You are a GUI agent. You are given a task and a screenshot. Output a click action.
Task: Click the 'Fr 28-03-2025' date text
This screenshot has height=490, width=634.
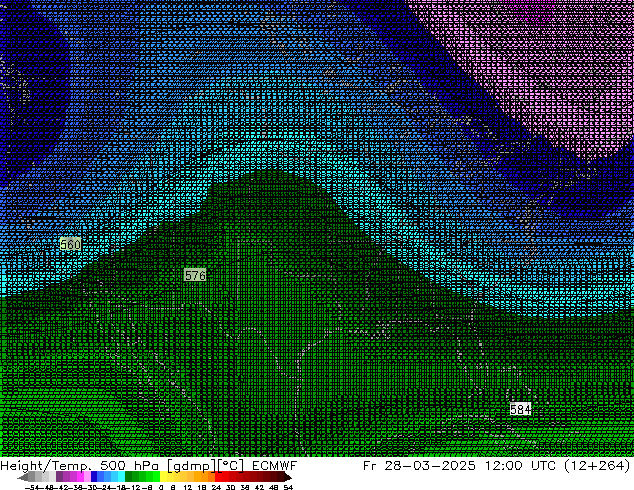(x=419, y=466)
